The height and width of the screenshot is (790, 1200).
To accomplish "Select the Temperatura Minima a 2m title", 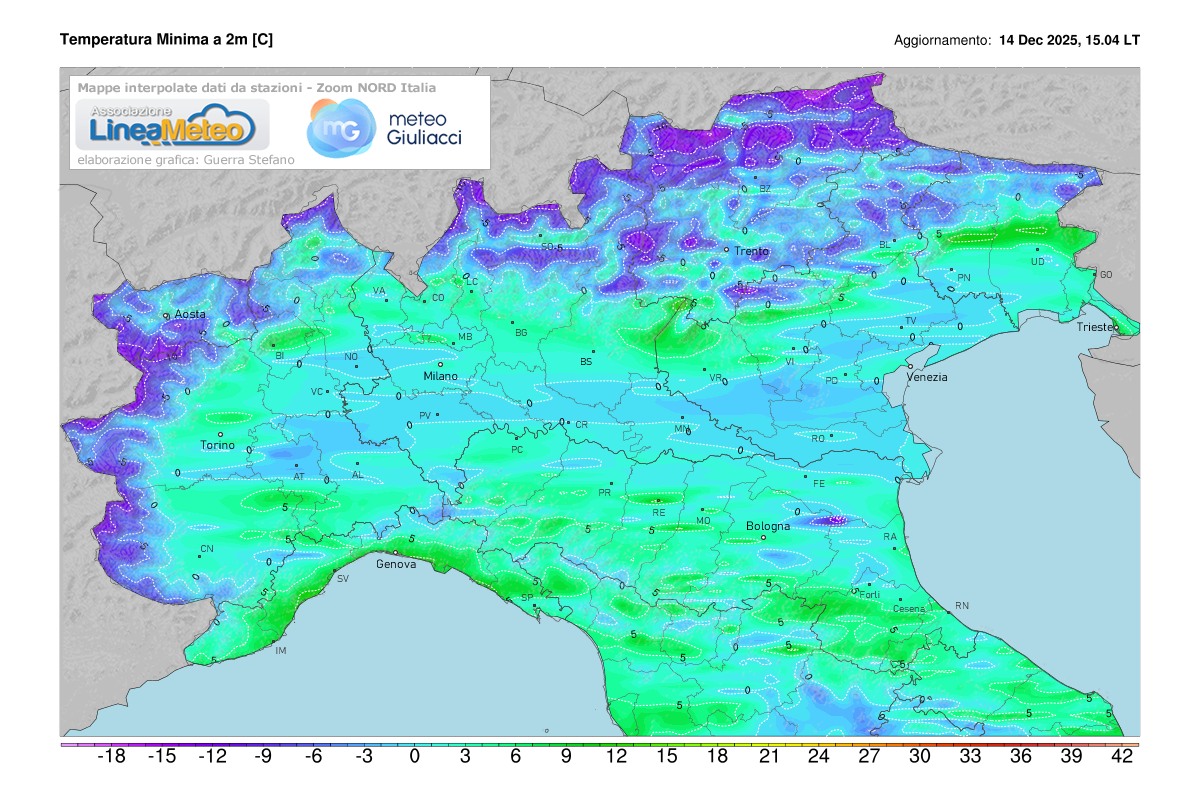I will click(167, 41).
